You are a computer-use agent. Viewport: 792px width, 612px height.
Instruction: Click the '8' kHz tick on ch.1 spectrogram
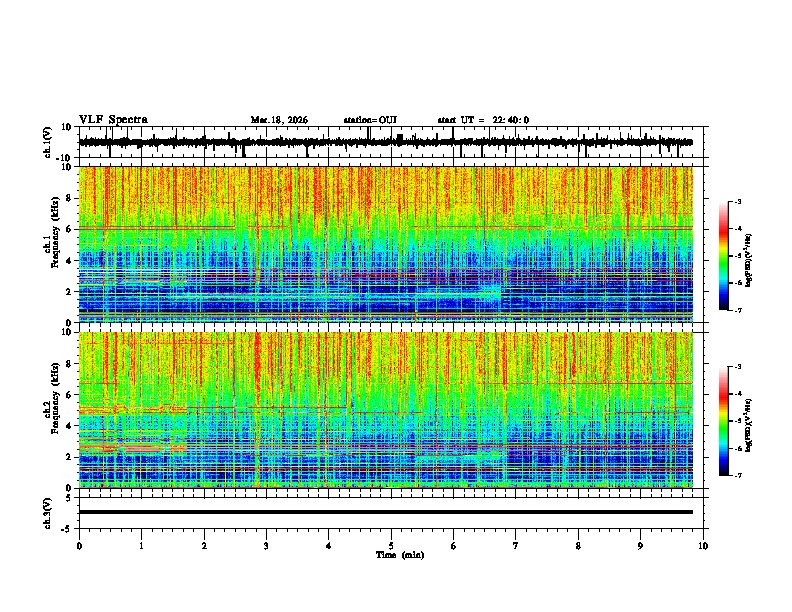(x=70, y=198)
